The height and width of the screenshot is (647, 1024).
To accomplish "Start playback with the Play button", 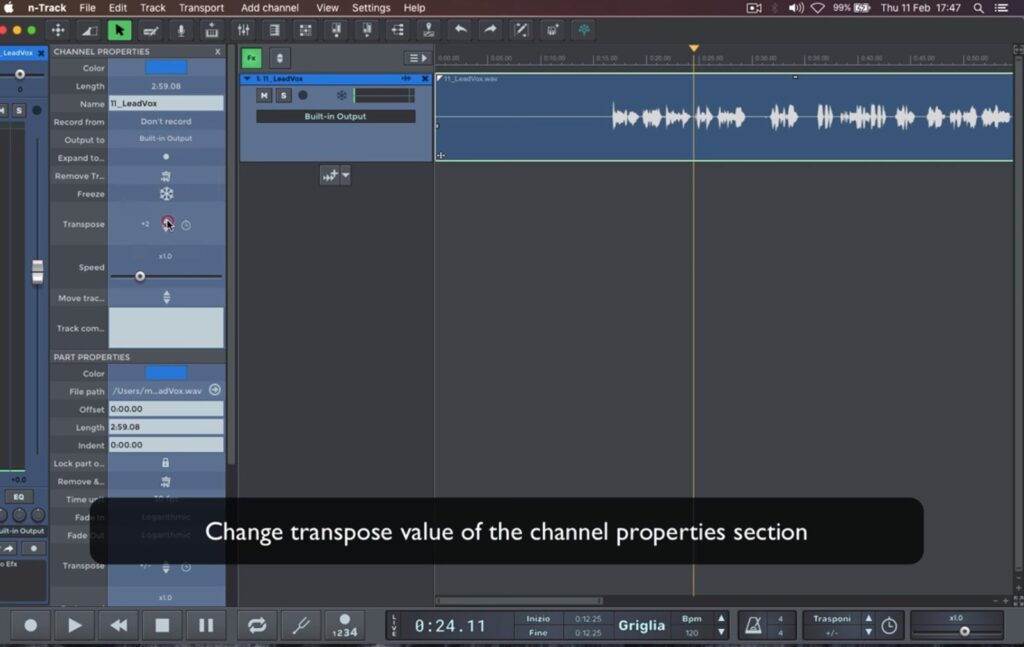I will coord(74,625).
